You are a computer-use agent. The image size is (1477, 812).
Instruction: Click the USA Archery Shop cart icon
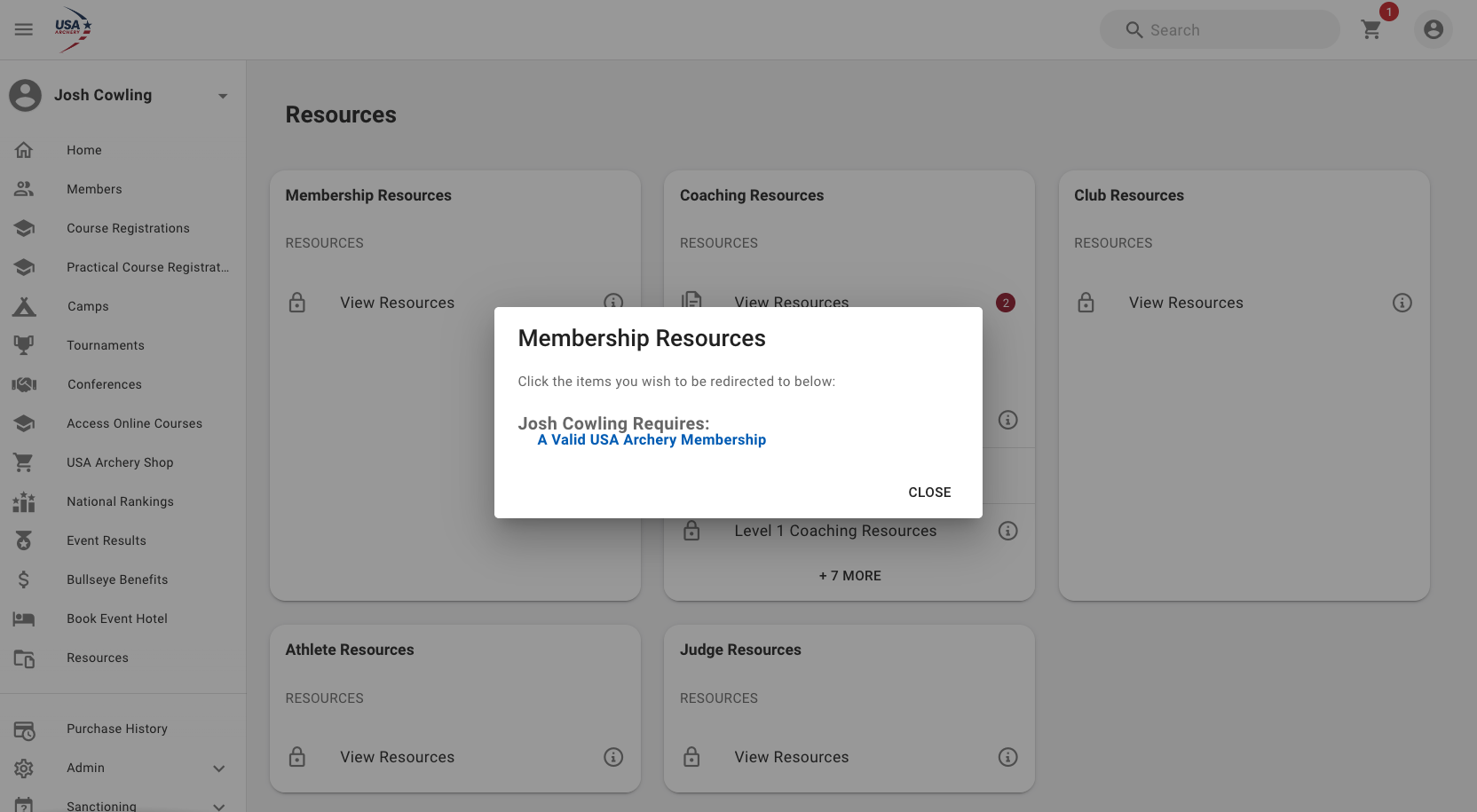tap(24, 462)
